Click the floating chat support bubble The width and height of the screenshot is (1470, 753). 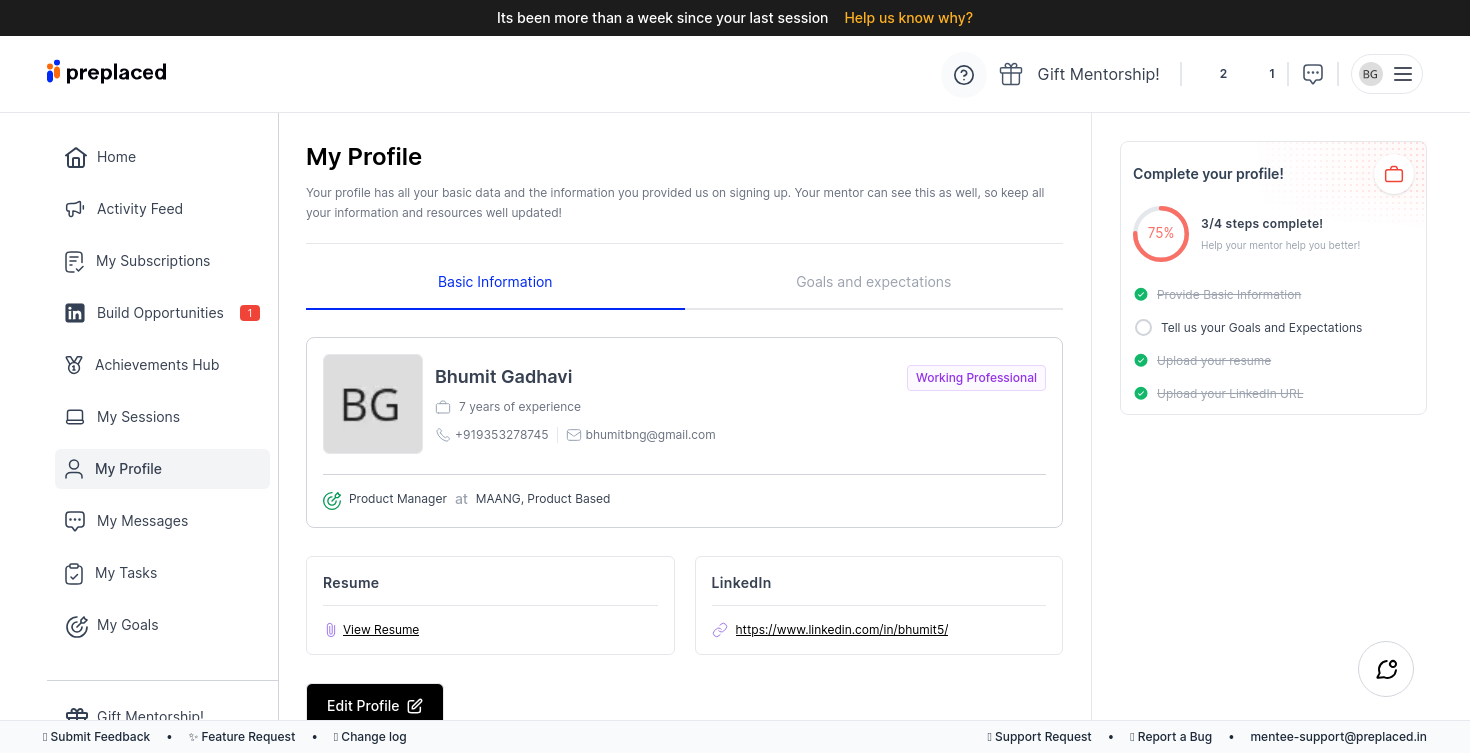point(1386,669)
